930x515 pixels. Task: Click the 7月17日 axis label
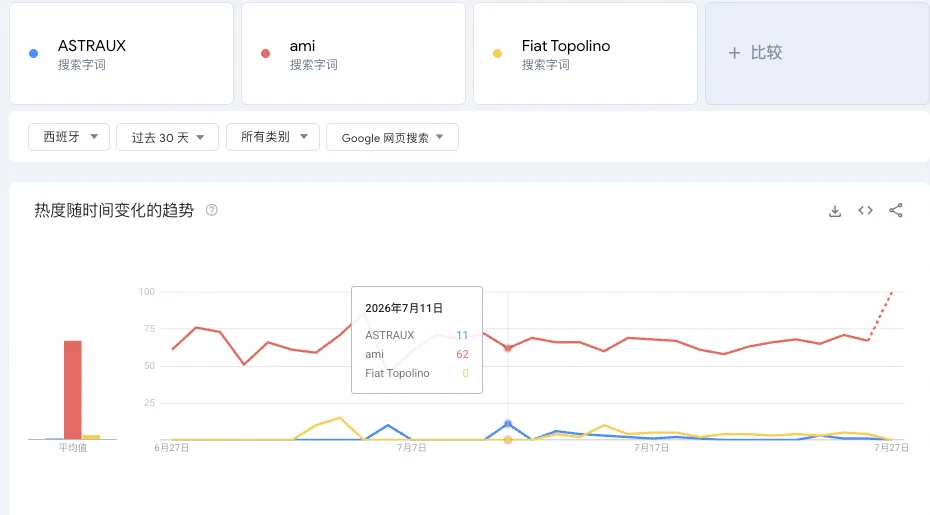point(651,447)
